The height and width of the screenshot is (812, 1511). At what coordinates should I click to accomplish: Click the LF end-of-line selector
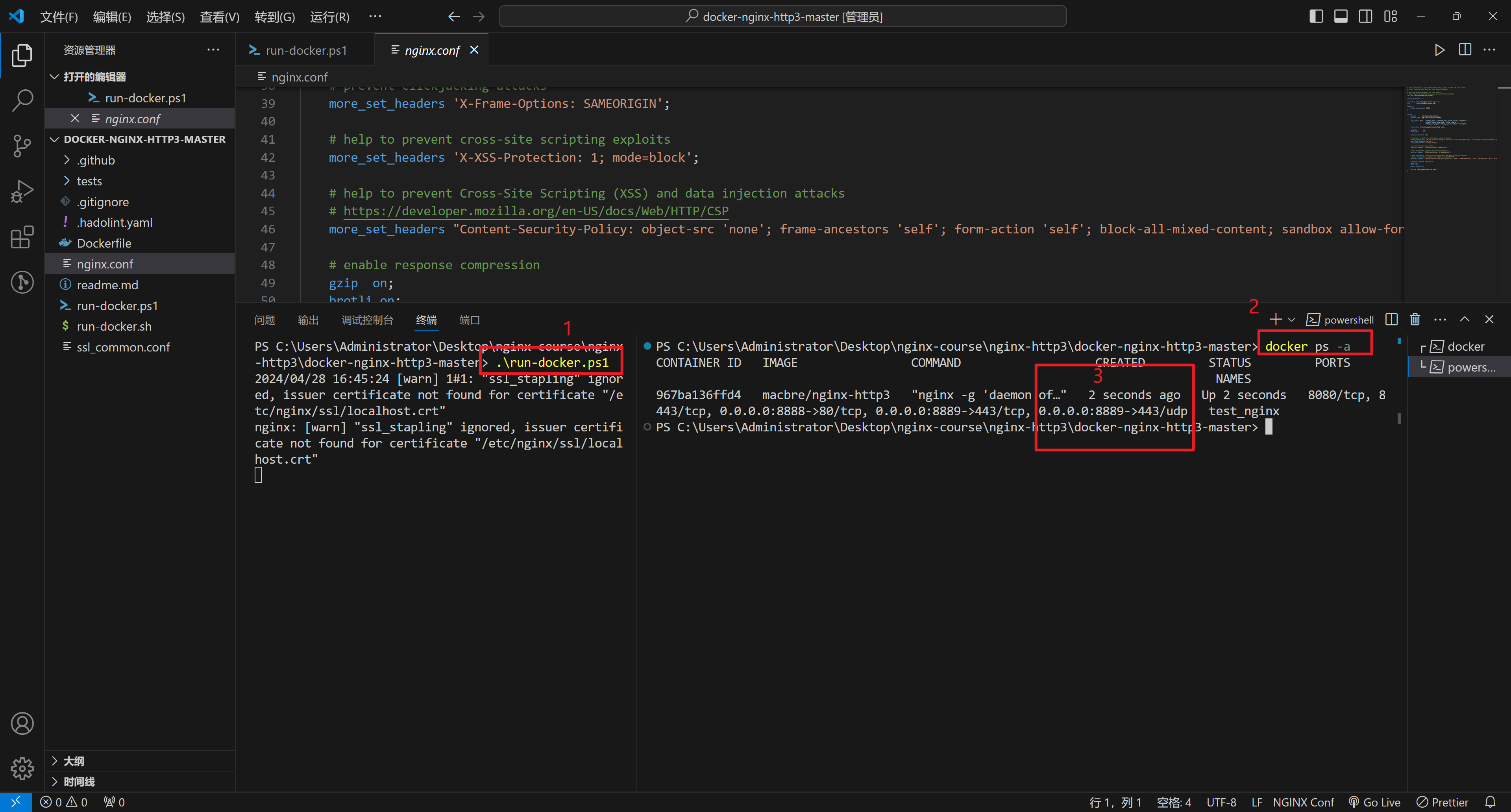[x=1256, y=802]
